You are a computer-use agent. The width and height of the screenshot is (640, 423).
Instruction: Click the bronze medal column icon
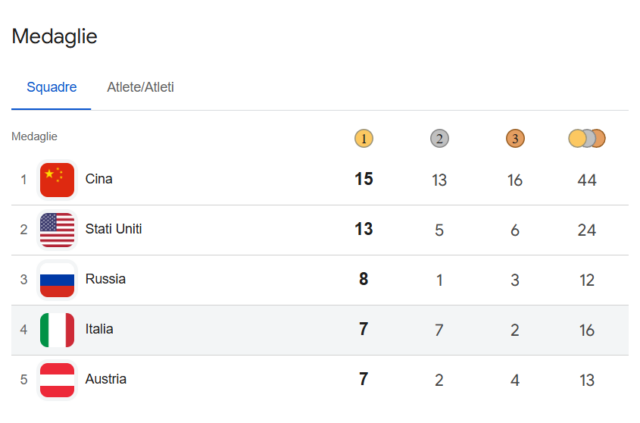(x=514, y=138)
